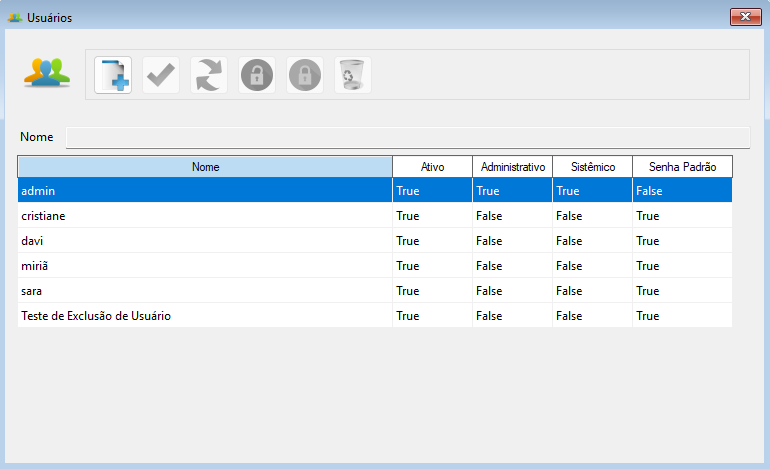Click the refresh arrows icon
Screen dimensions: 770x469
tap(209, 75)
